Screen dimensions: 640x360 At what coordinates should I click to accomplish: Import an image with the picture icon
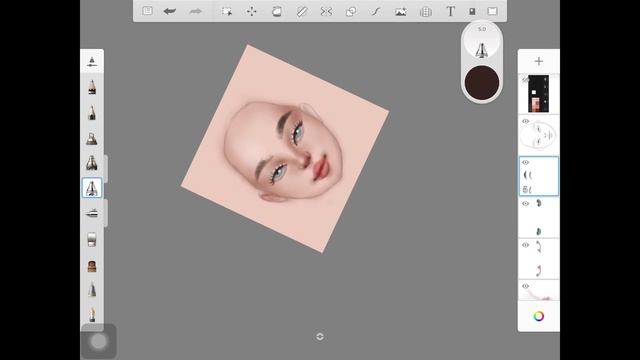pos(400,11)
